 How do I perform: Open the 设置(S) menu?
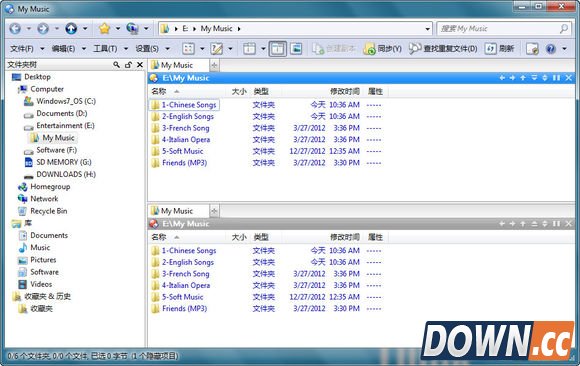click(147, 48)
